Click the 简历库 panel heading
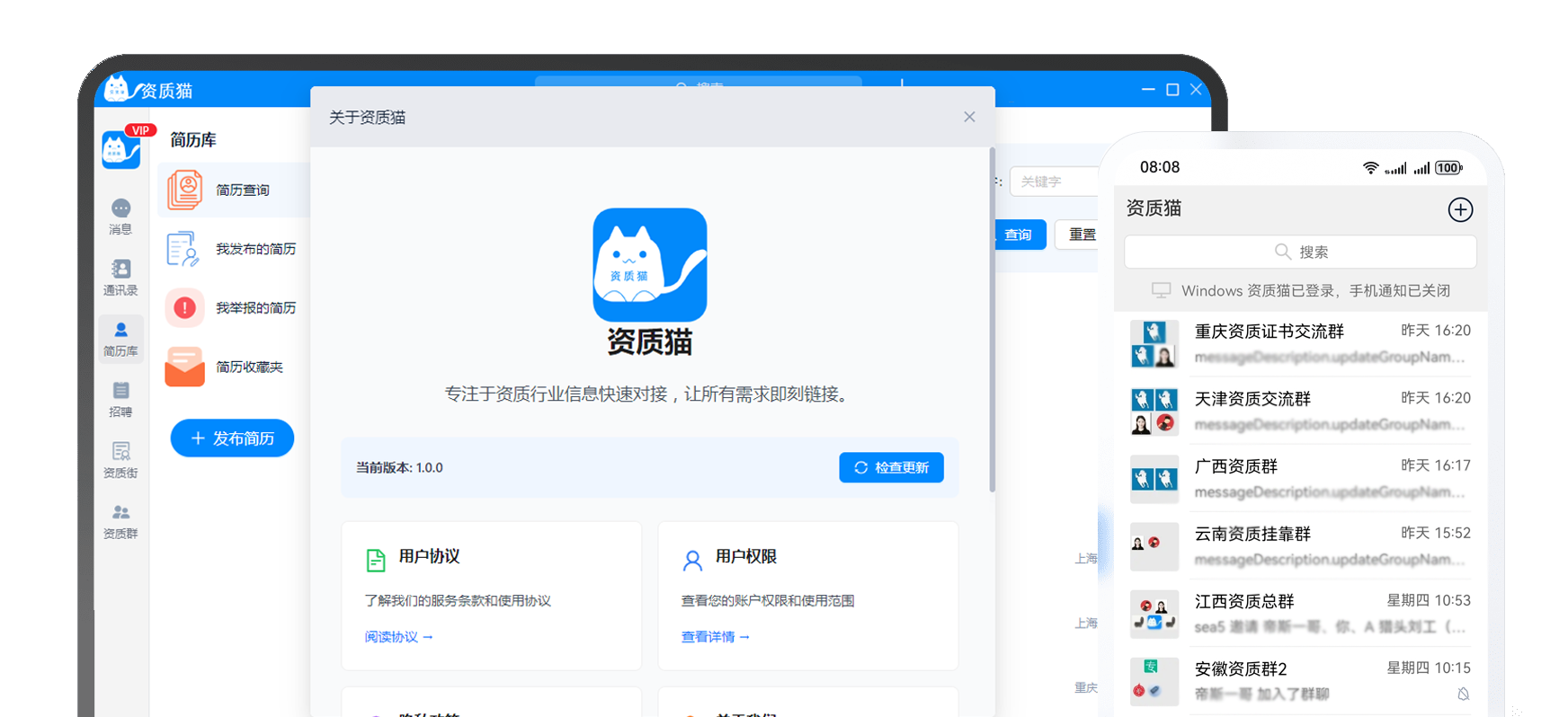The image size is (1568, 717). point(193,139)
